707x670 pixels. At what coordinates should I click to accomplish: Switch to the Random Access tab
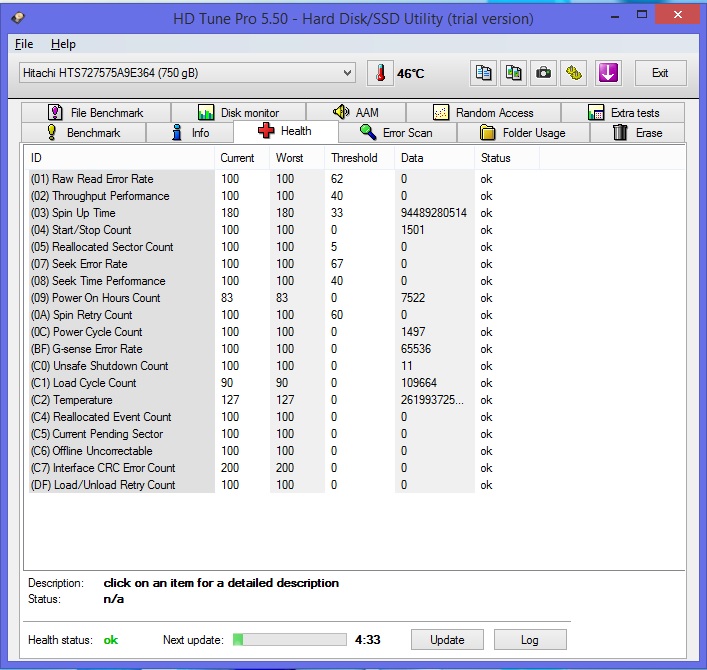[x=483, y=112]
